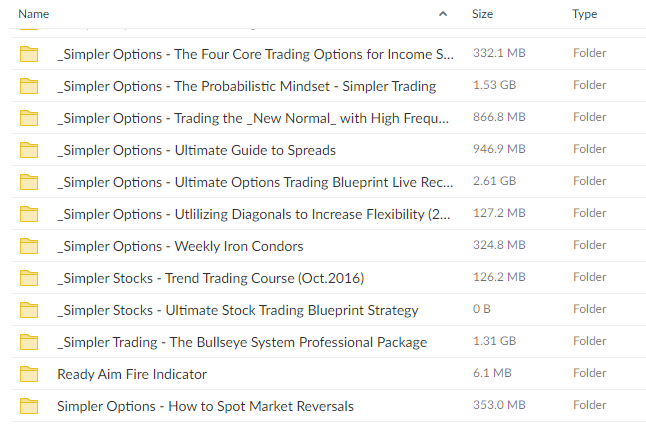
Task: Open Utlilizing Diagonals to Increase Flexibility folder
Action: 253,214
